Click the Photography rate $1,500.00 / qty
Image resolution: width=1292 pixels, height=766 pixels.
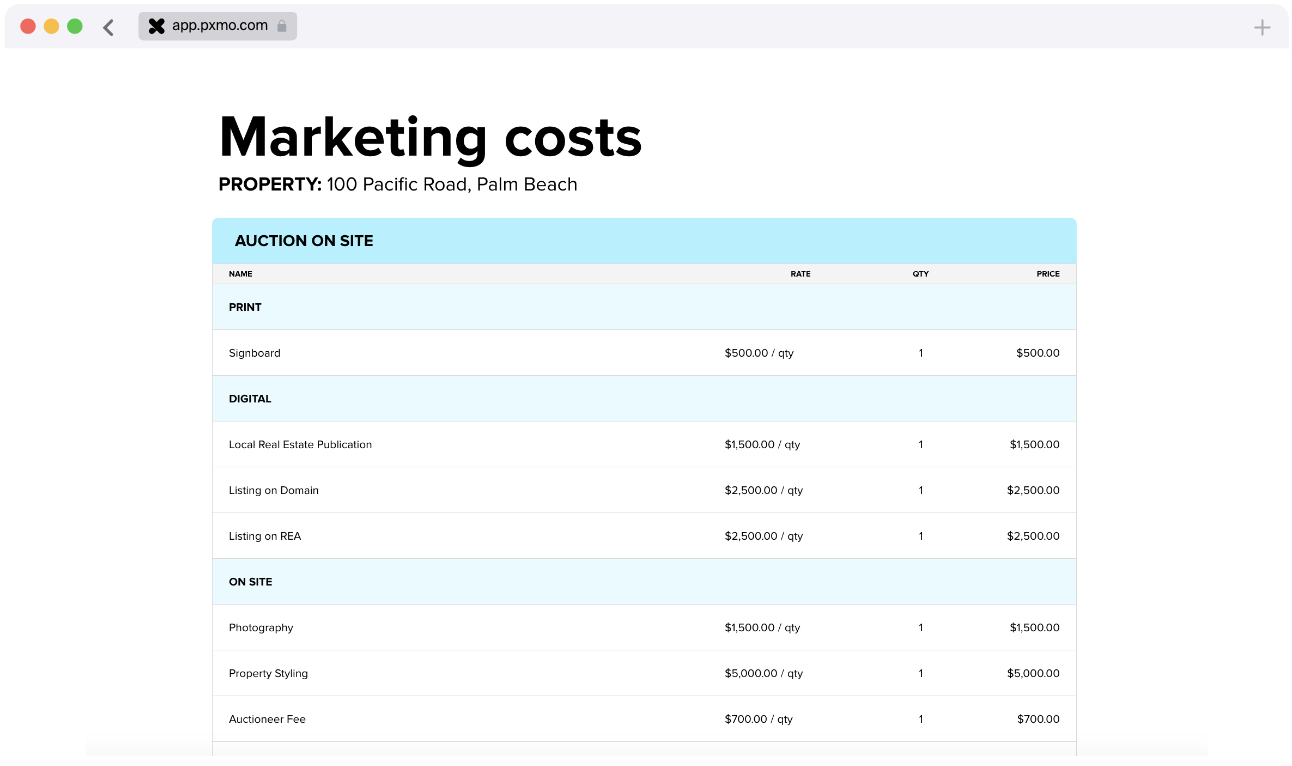(x=762, y=628)
